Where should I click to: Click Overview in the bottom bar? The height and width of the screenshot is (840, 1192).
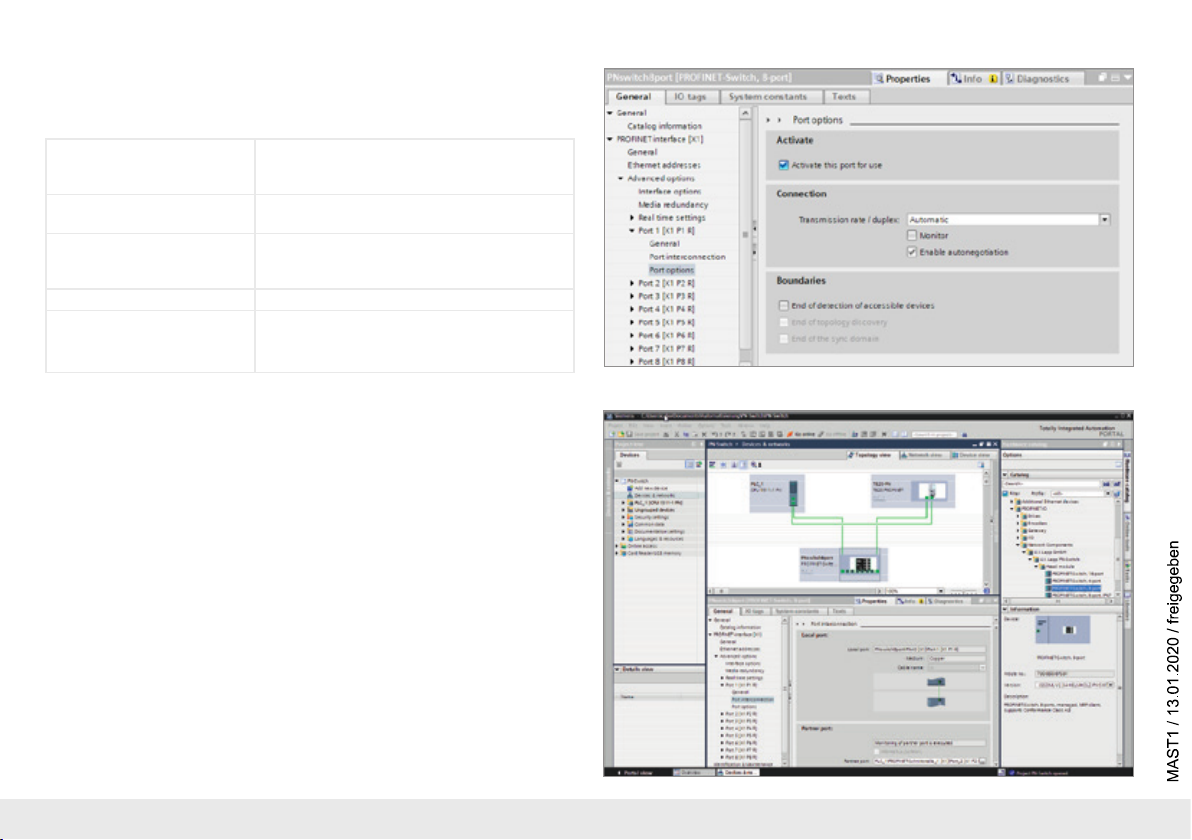pyautogui.click(x=691, y=773)
